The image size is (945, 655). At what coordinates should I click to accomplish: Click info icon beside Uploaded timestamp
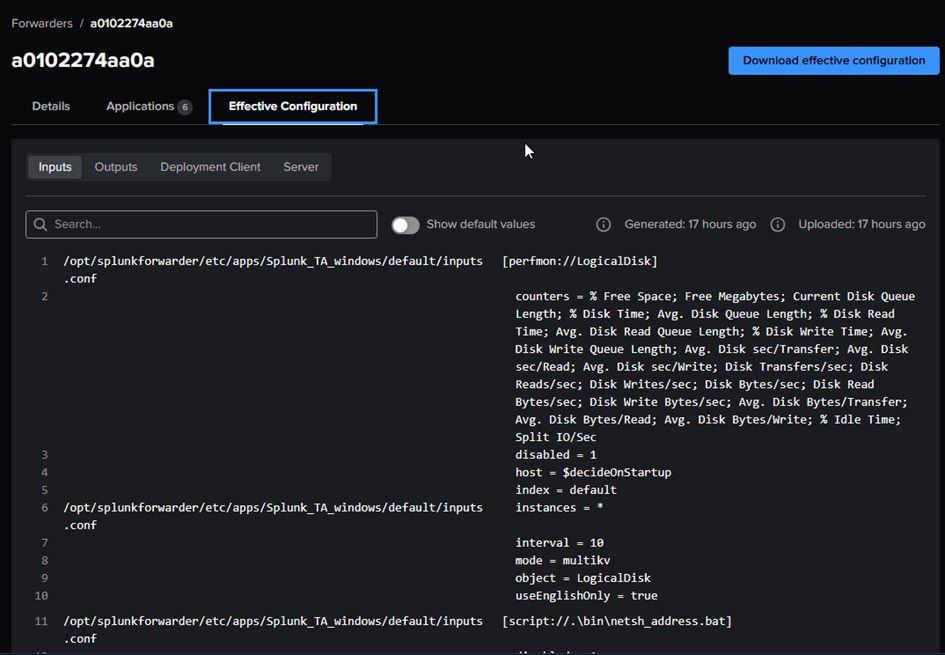778,225
